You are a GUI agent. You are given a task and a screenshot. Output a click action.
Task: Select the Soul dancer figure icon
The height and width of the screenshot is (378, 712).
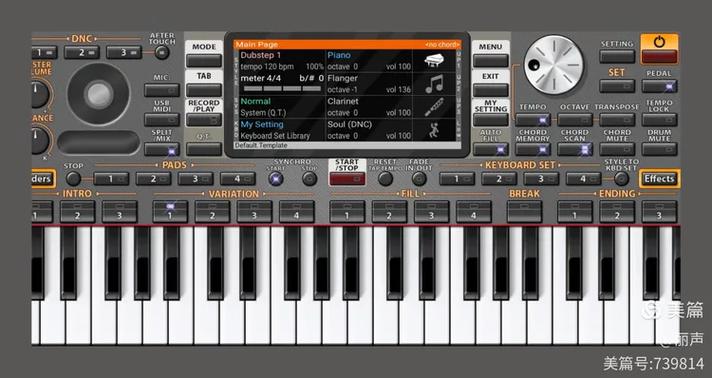(435, 130)
